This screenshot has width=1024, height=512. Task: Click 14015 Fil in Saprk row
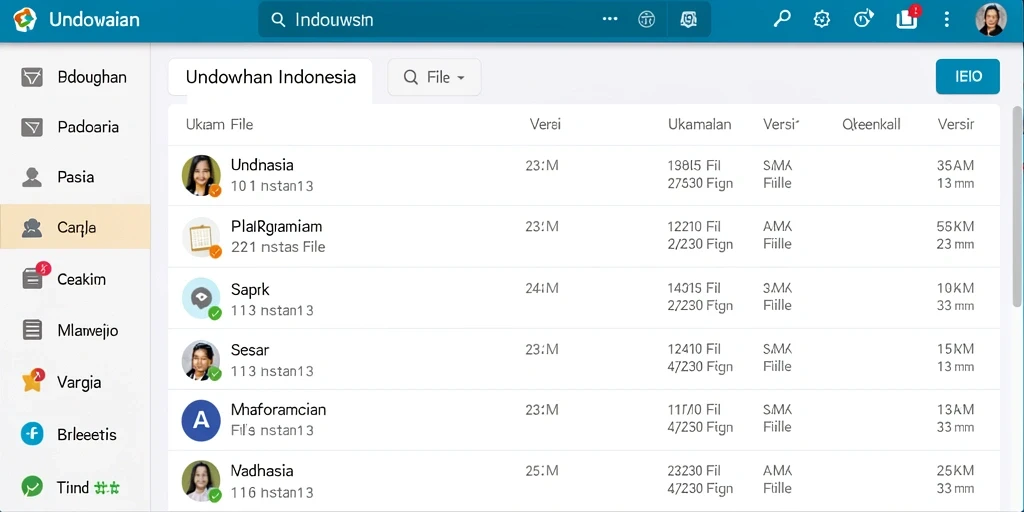[694, 288]
